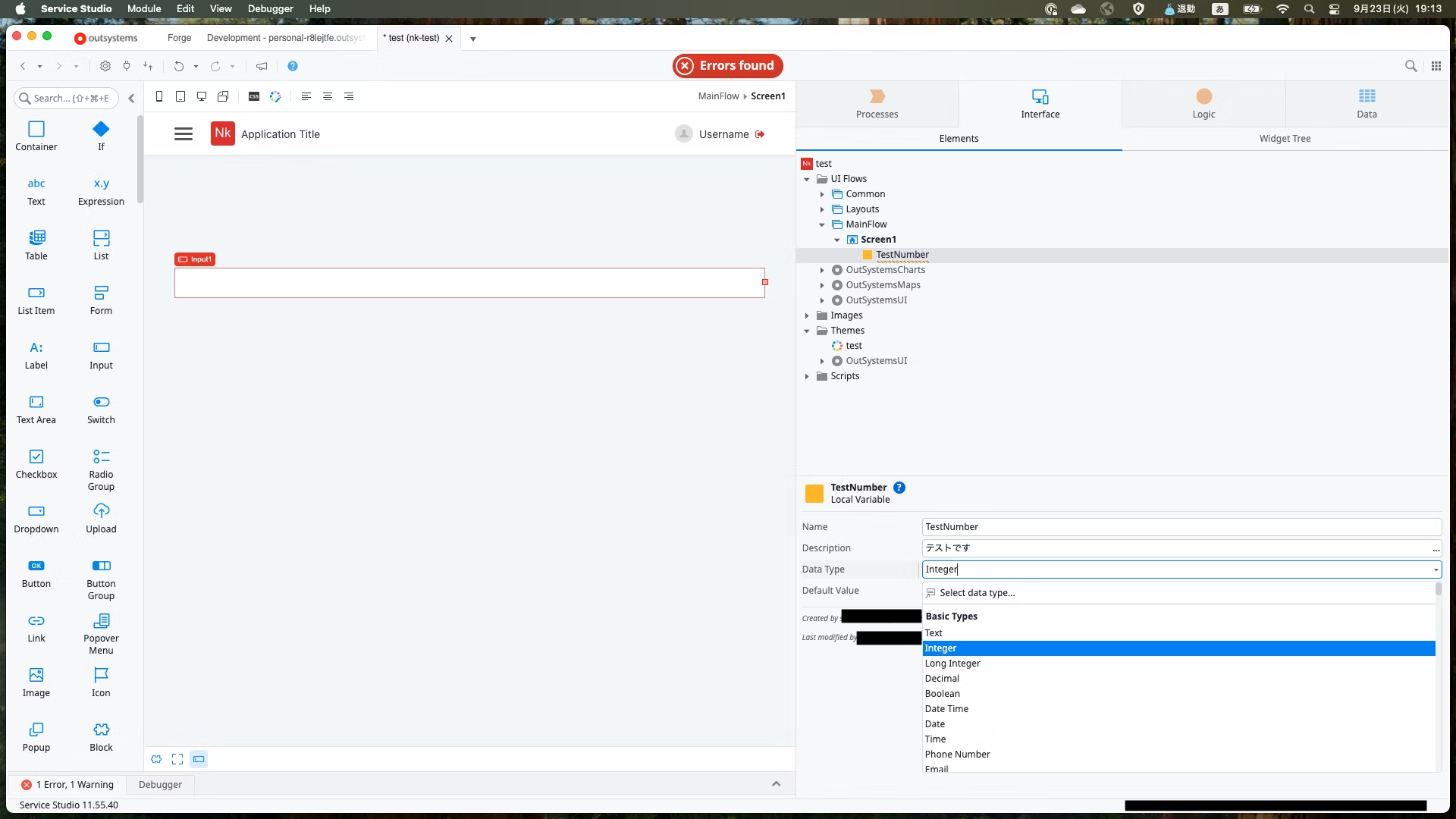Image resolution: width=1456 pixels, height=819 pixels.
Task: Open the Data Type combo box arrow
Action: pos(1436,570)
